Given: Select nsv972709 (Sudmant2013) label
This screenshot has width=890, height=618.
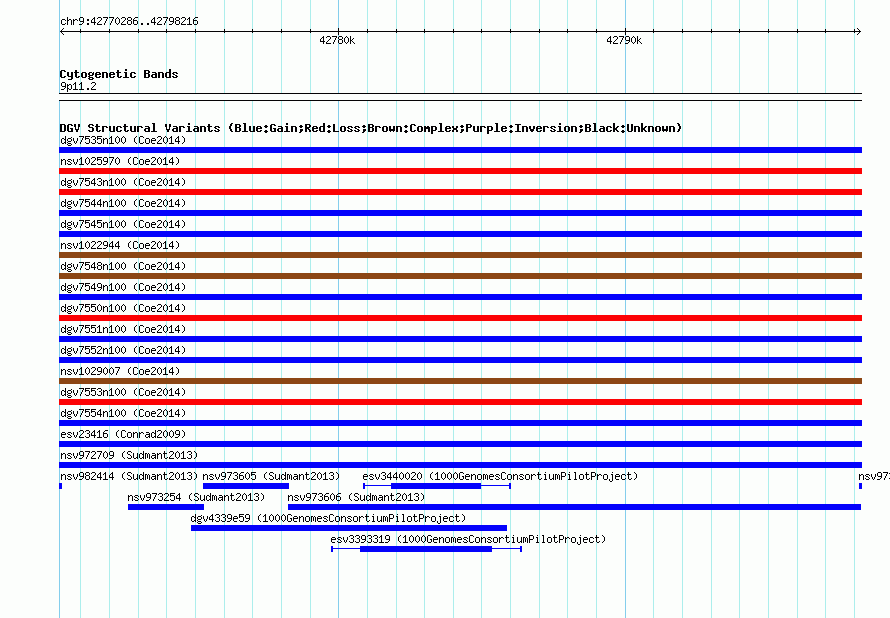Looking at the screenshot, I should click(129, 455).
